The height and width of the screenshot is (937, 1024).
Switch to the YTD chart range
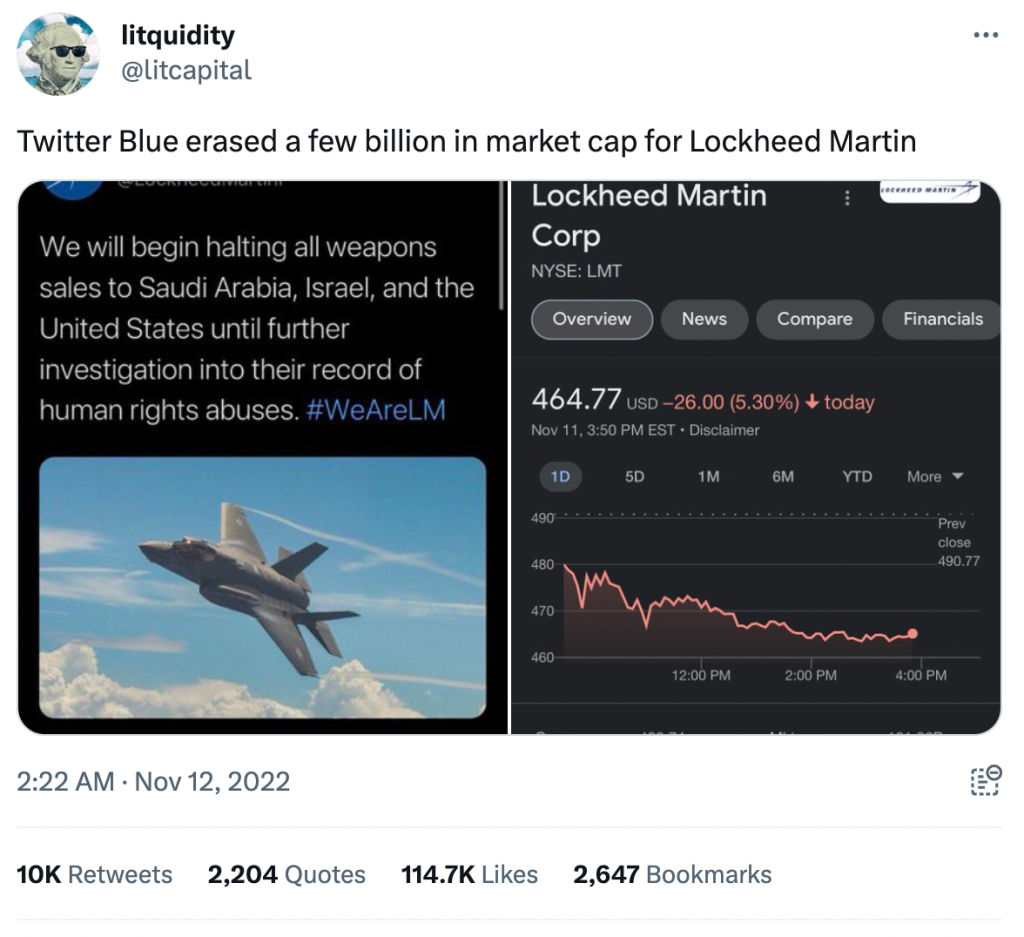coord(857,477)
